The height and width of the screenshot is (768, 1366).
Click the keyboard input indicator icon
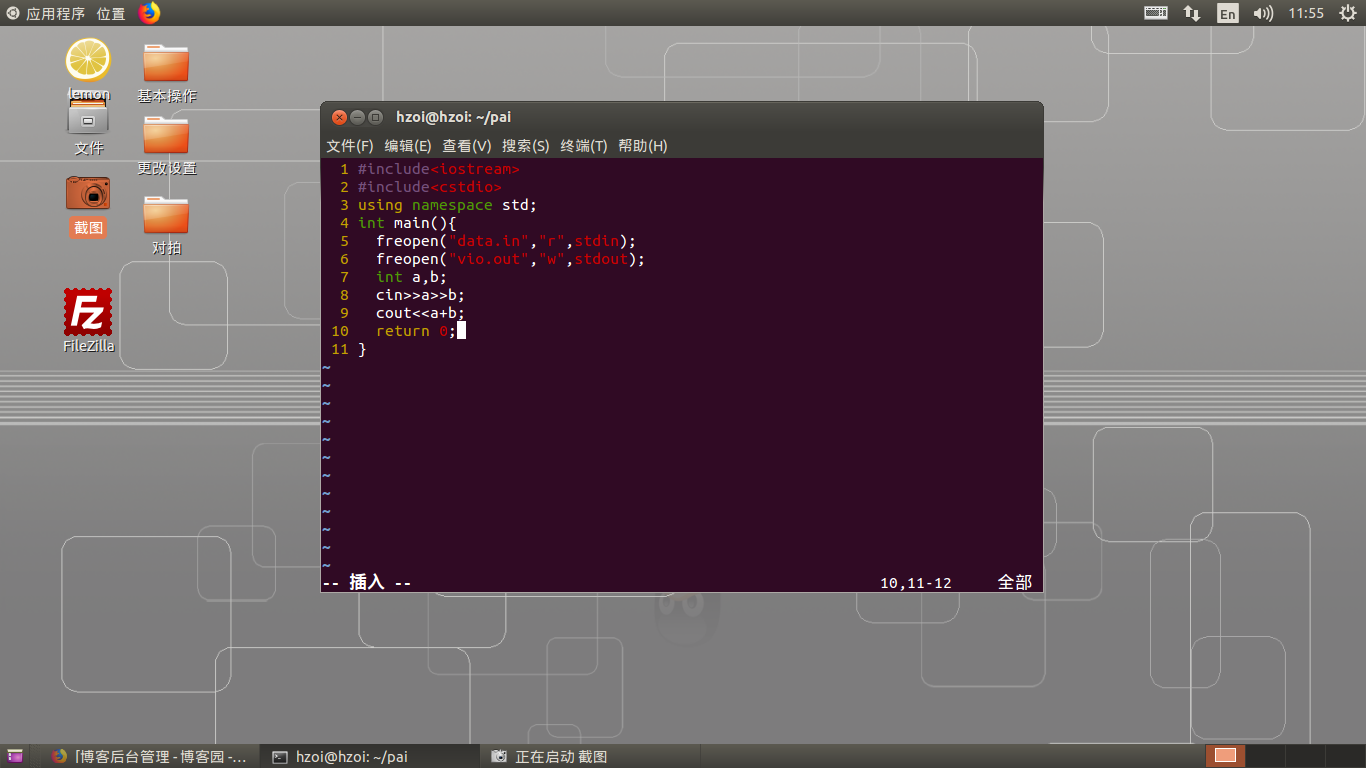click(1155, 13)
